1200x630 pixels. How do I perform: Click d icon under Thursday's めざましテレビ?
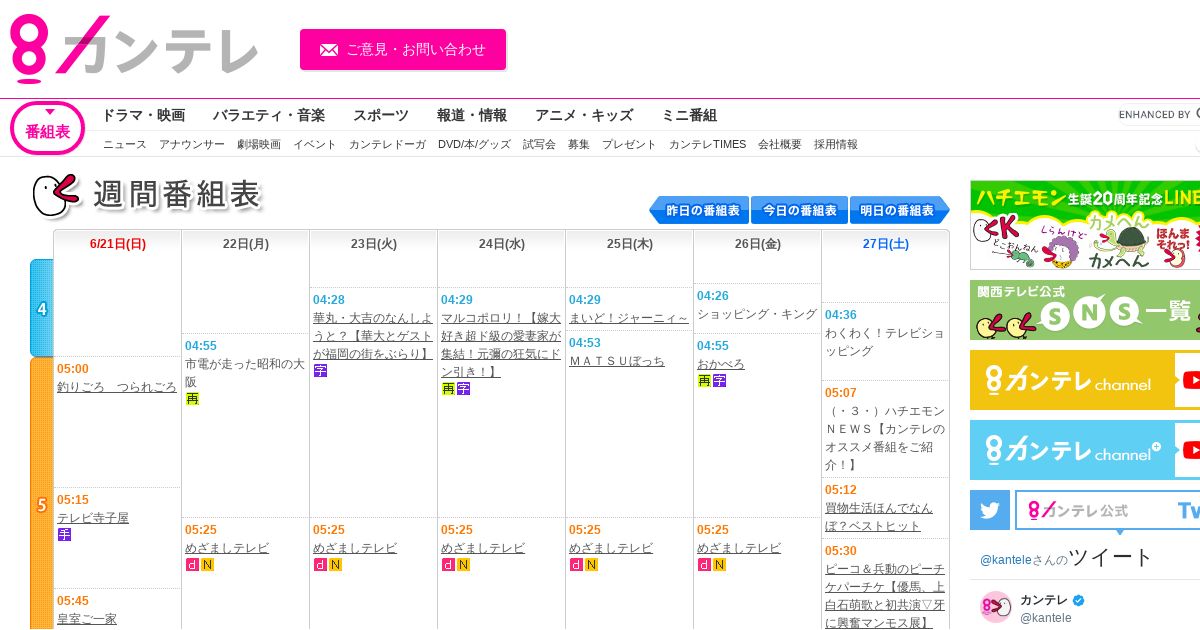pyautogui.click(x=576, y=565)
